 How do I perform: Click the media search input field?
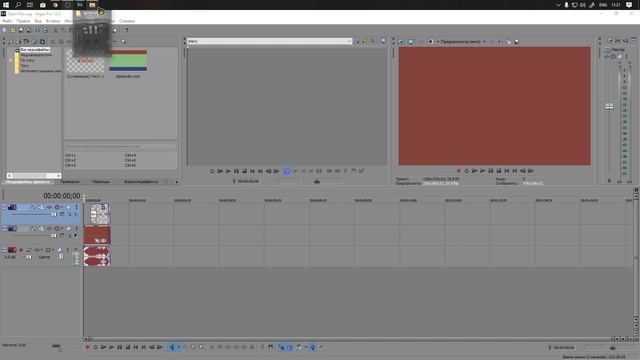coord(120,146)
